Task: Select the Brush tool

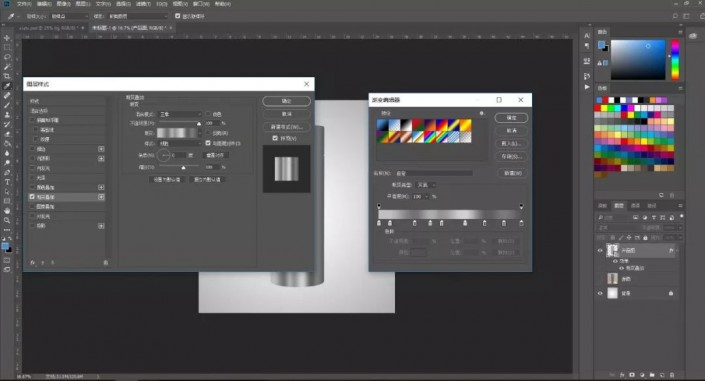Action: 7,105
